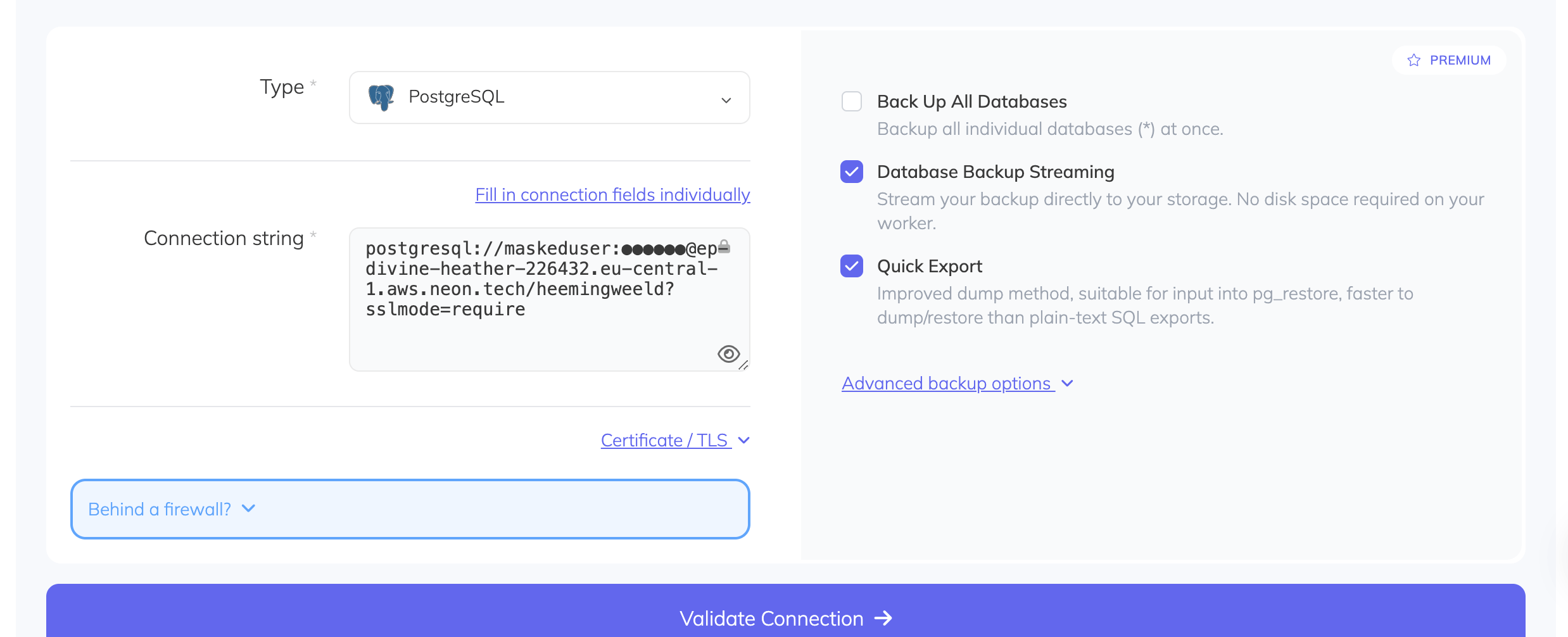1568x637 pixels.
Task: Open the database Type dropdown
Action: click(x=548, y=97)
